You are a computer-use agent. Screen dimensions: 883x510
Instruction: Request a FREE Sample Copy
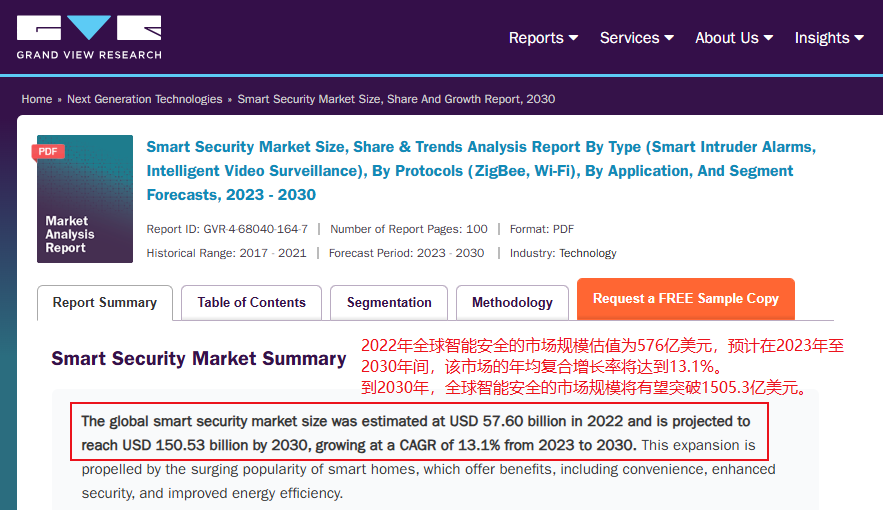point(685,299)
